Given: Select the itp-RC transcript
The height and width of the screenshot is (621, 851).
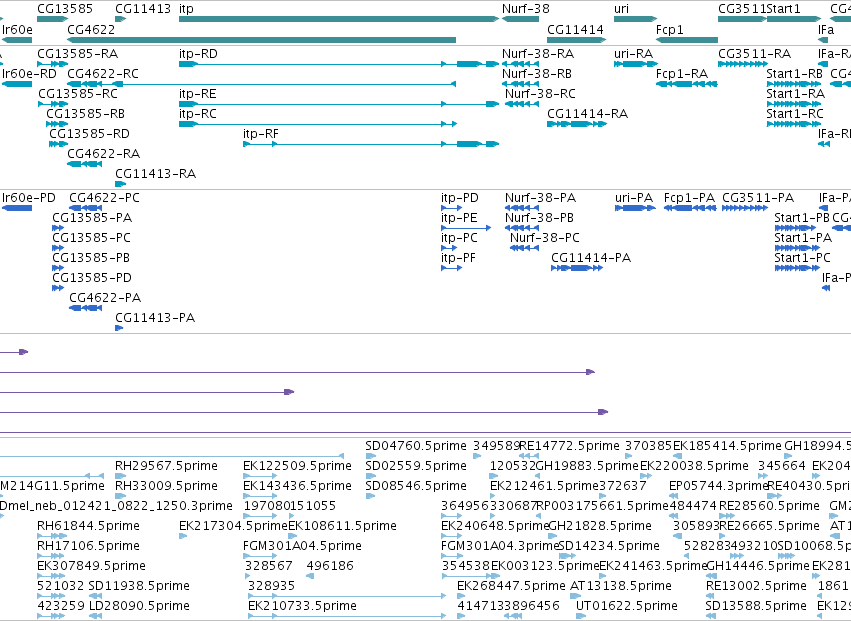Looking at the screenshot, I should 318,124.
